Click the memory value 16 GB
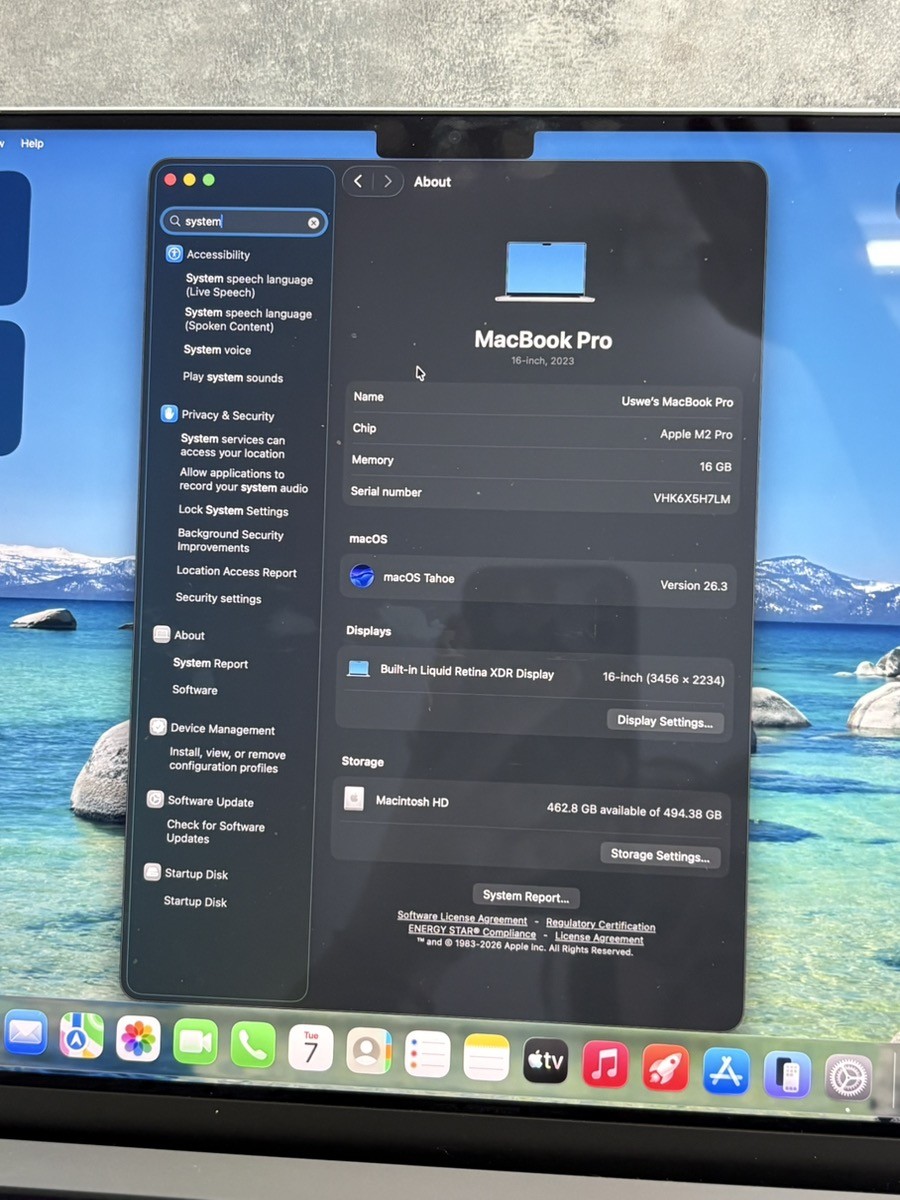The height and width of the screenshot is (1200, 900). click(x=715, y=467)
